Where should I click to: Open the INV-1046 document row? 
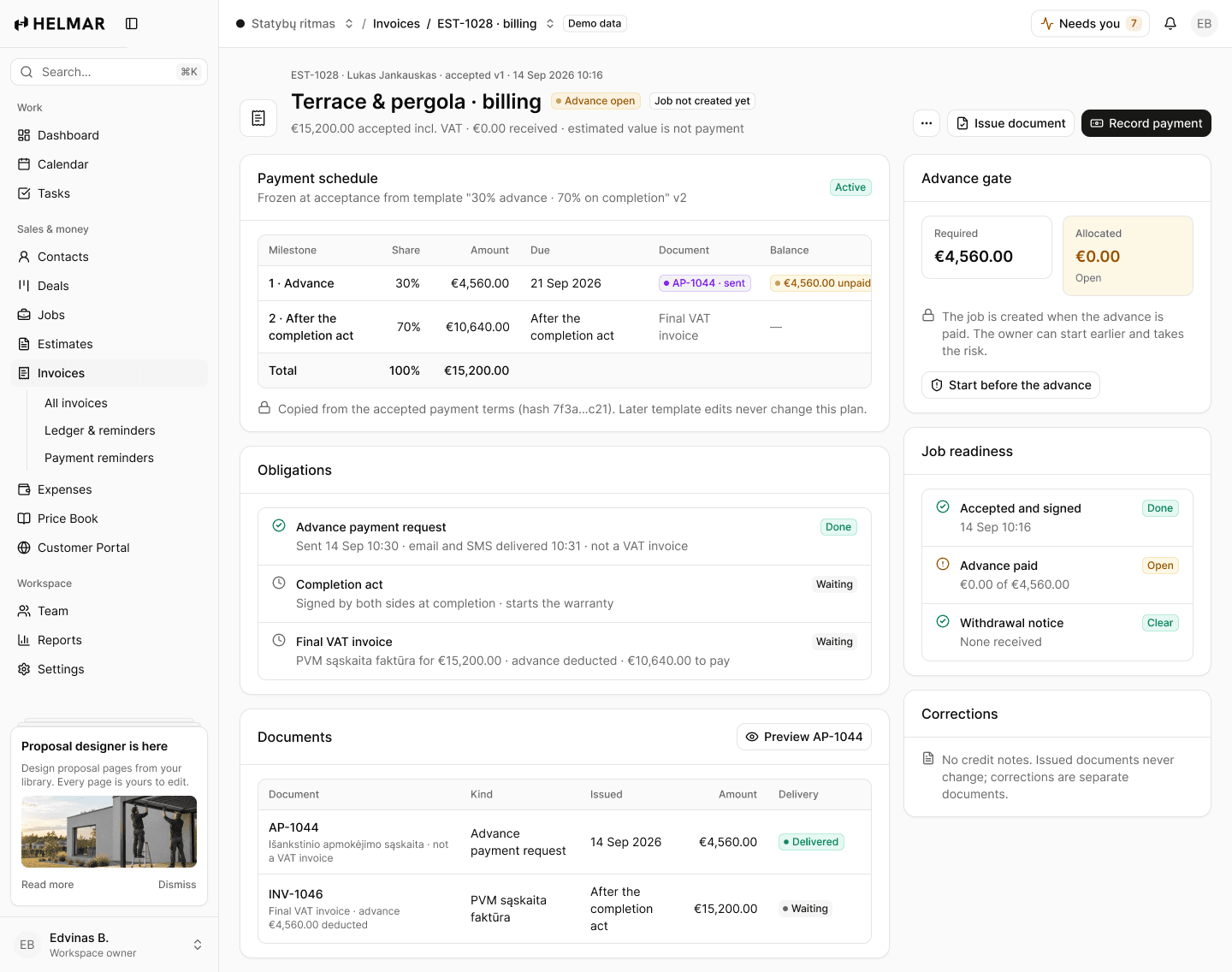point(565,909)
